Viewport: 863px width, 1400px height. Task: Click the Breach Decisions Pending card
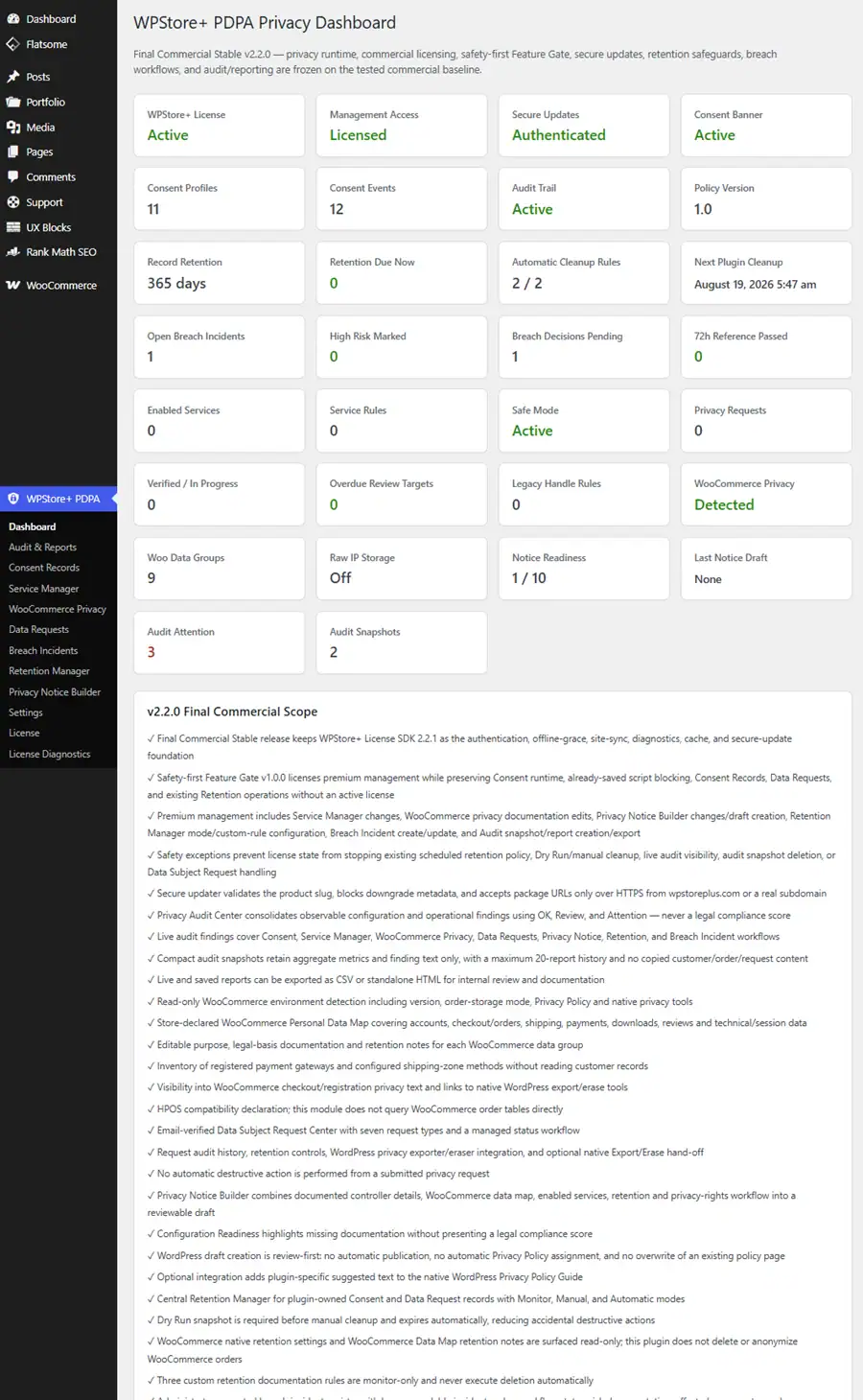point(584,347)
